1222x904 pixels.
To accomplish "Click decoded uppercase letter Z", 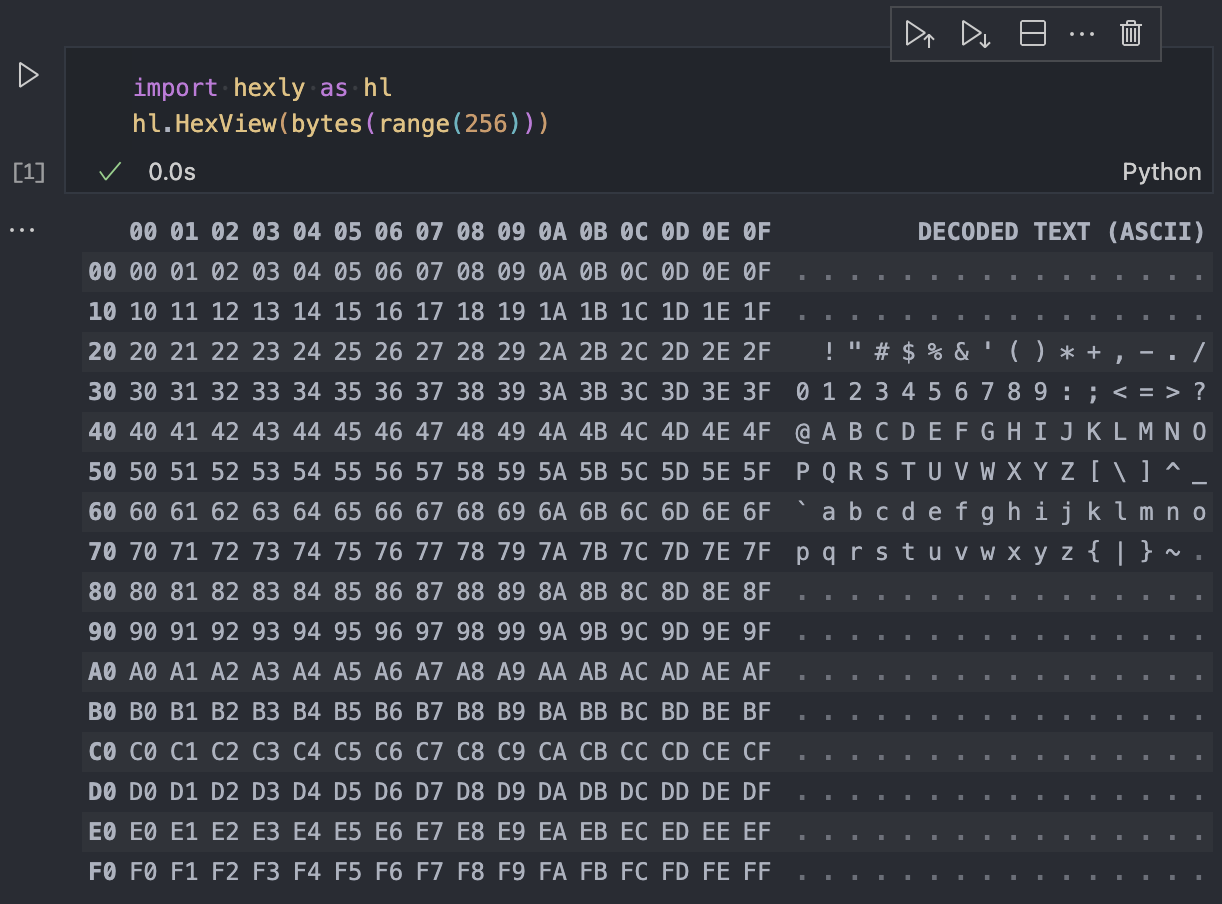I will tap(1067, 472).
